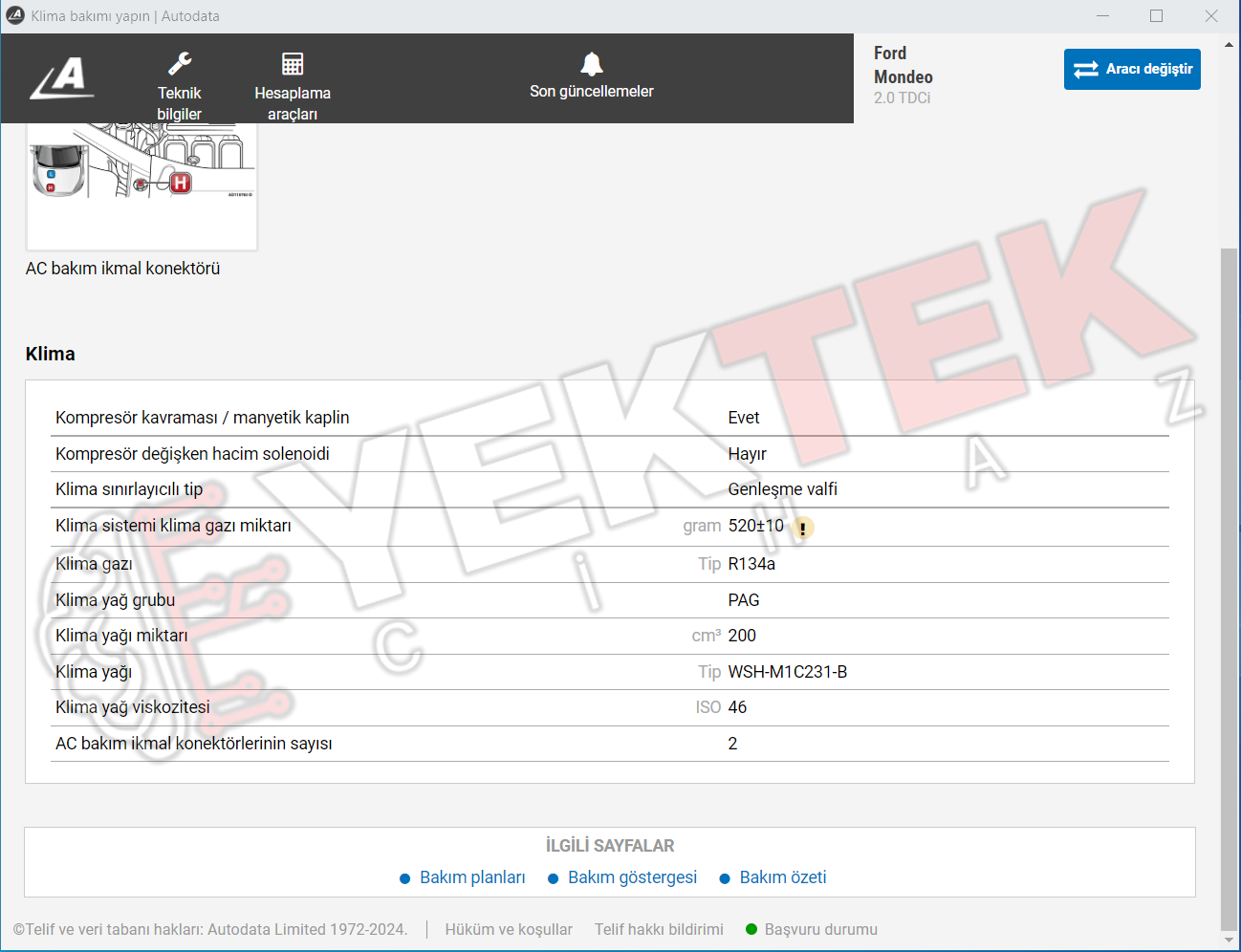The height and width of the screenshot is (952, 1241).
Task: Click the vertical scrollbar thumb
Action: point(1229,588)
